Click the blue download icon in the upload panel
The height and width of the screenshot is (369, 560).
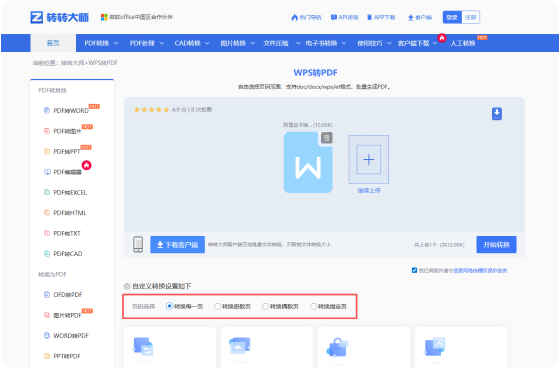[x=497, y=114]
